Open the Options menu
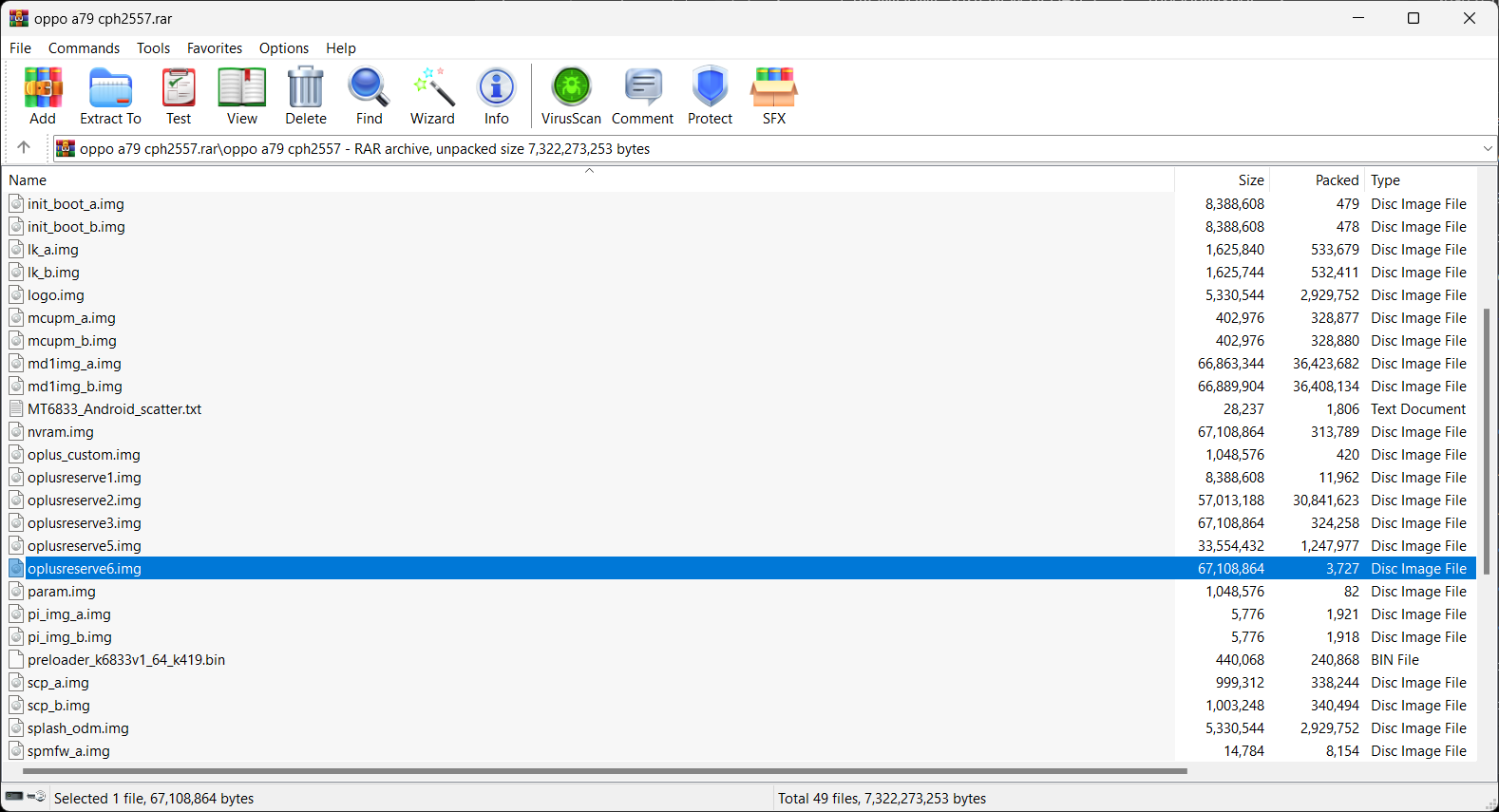Viewport: 1499px width, 812px height. [x=284, y=48]
